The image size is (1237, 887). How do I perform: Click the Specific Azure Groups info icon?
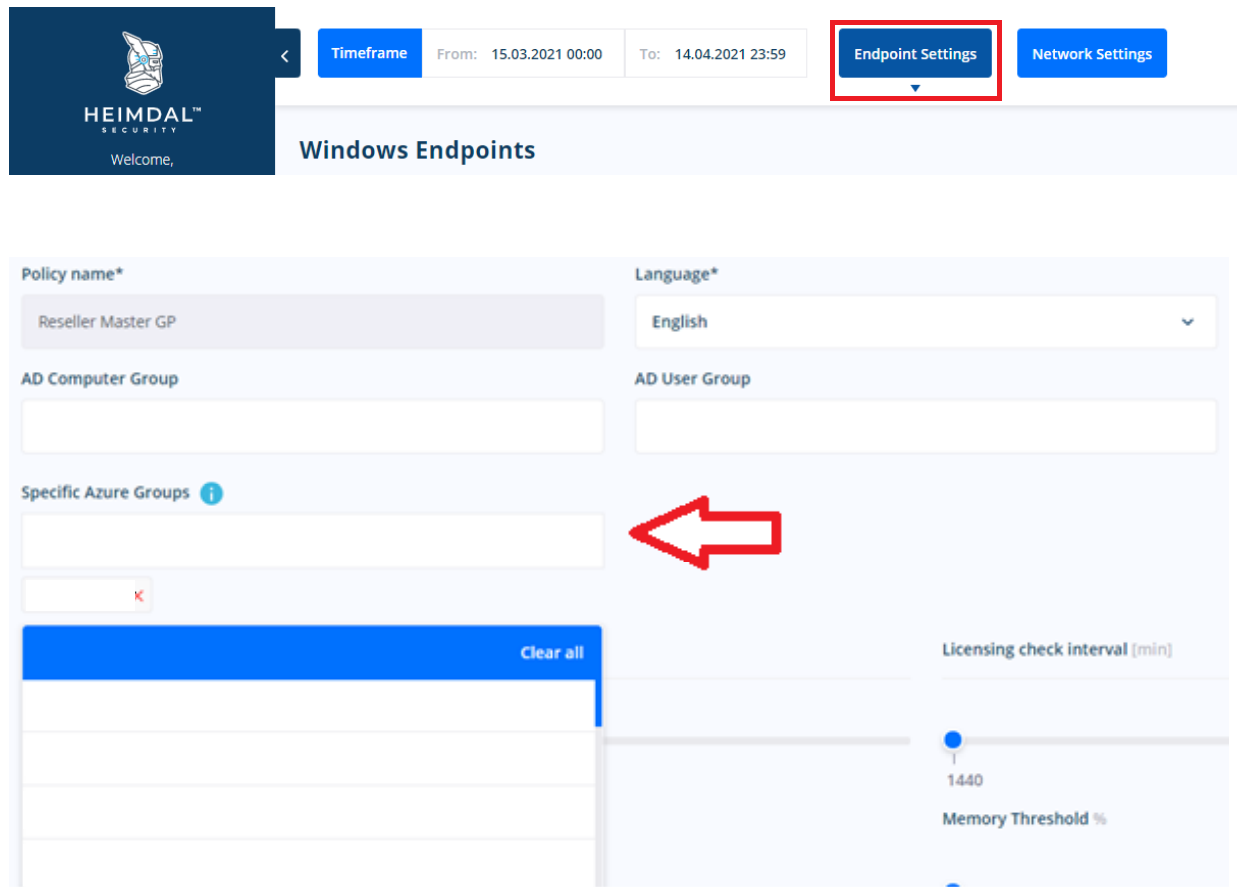pos(211,493)
